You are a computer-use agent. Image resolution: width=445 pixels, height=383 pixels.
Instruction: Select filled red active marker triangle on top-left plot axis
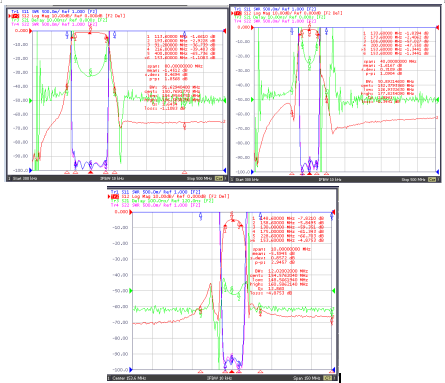coord(90,172)
